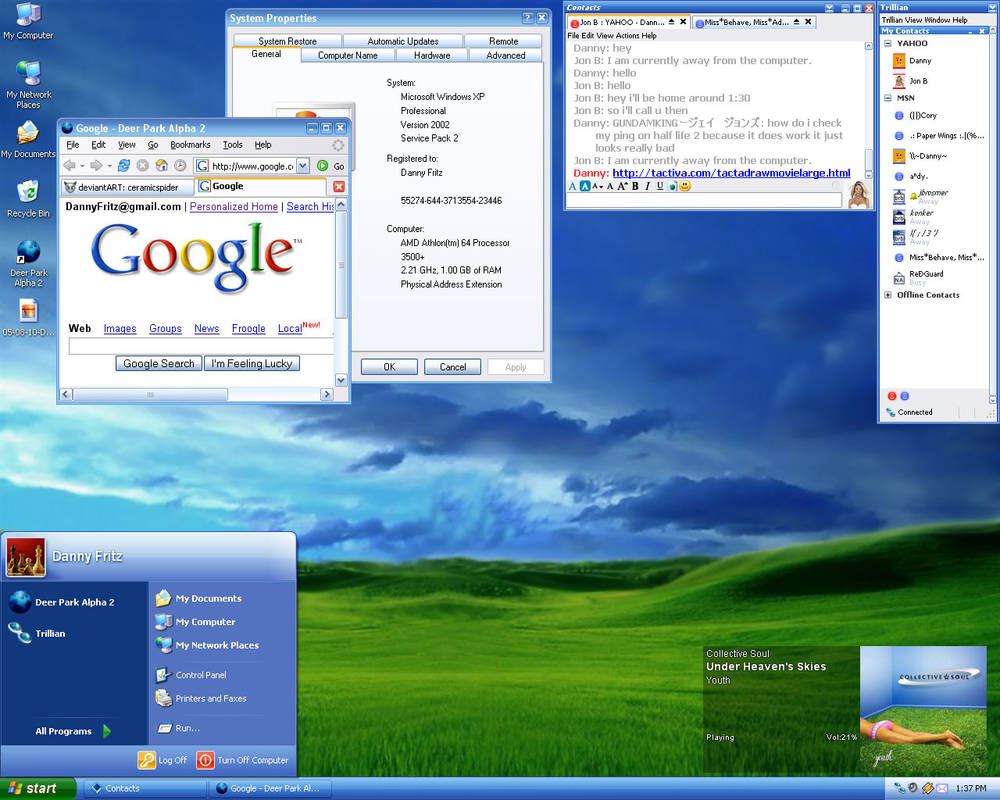Collapse the MSN contact group
The width and height of the screenshot is (1000, 800).
(888, 98)
